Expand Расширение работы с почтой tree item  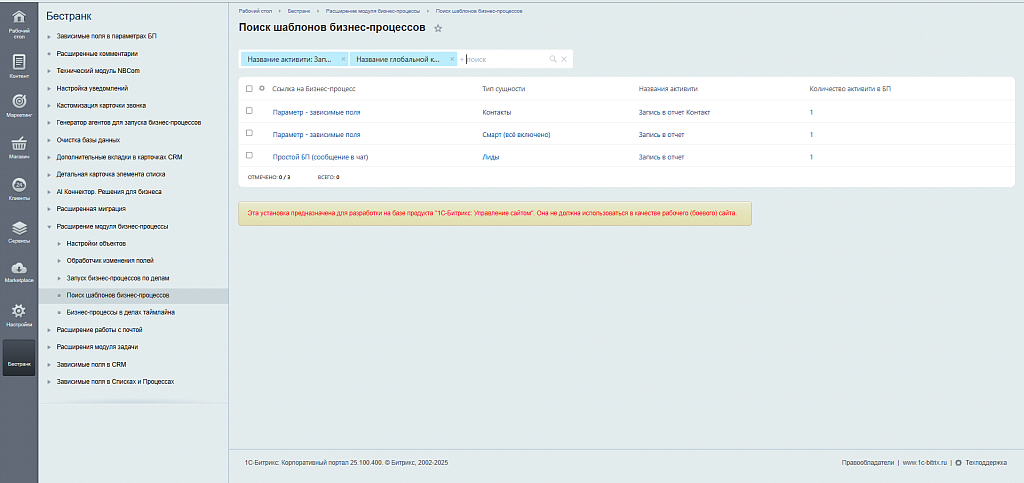click(49, 329)
